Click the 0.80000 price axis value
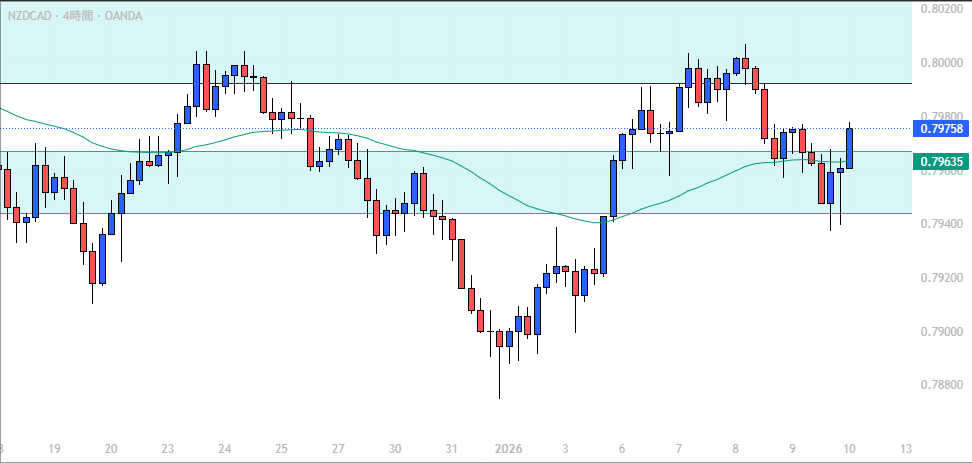972x463 pixels. click(x=940, y=62)
